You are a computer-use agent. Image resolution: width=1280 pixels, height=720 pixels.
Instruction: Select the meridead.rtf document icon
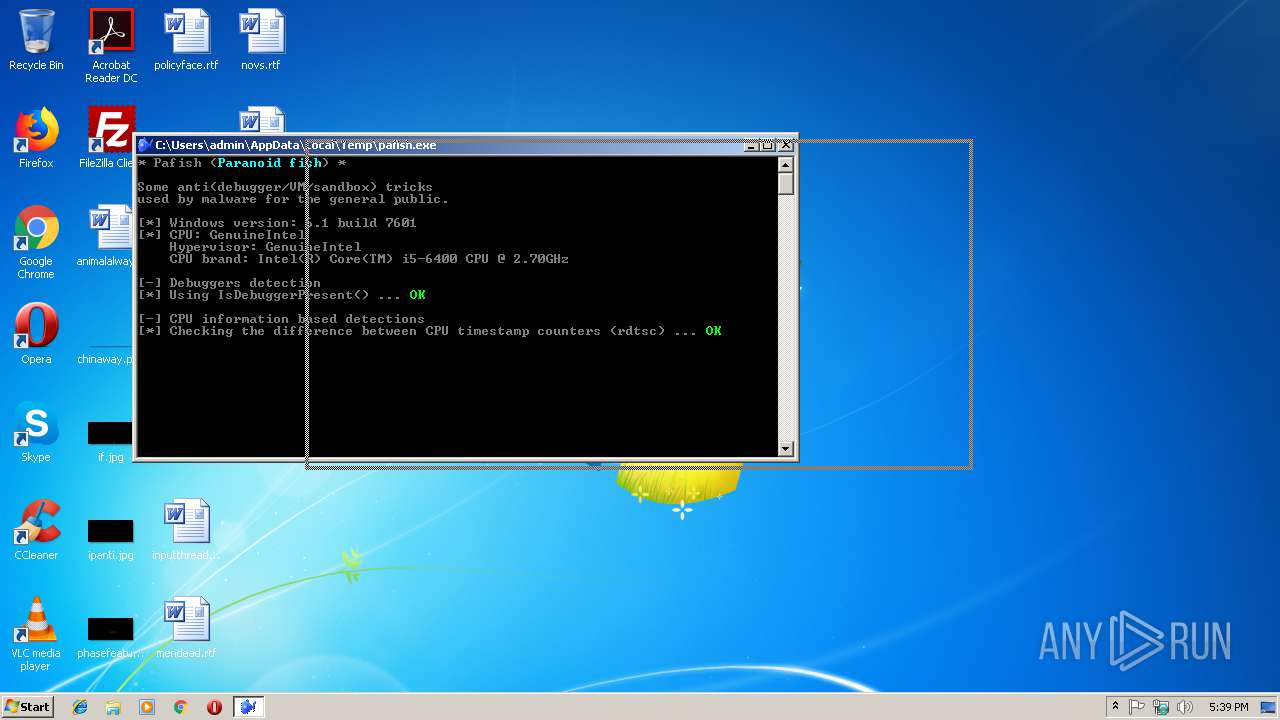coord(186,628)
